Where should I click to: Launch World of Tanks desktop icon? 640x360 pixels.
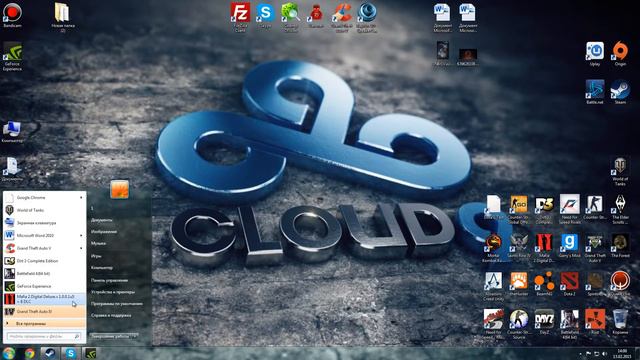pyautogui.click(x=620, y=171)
